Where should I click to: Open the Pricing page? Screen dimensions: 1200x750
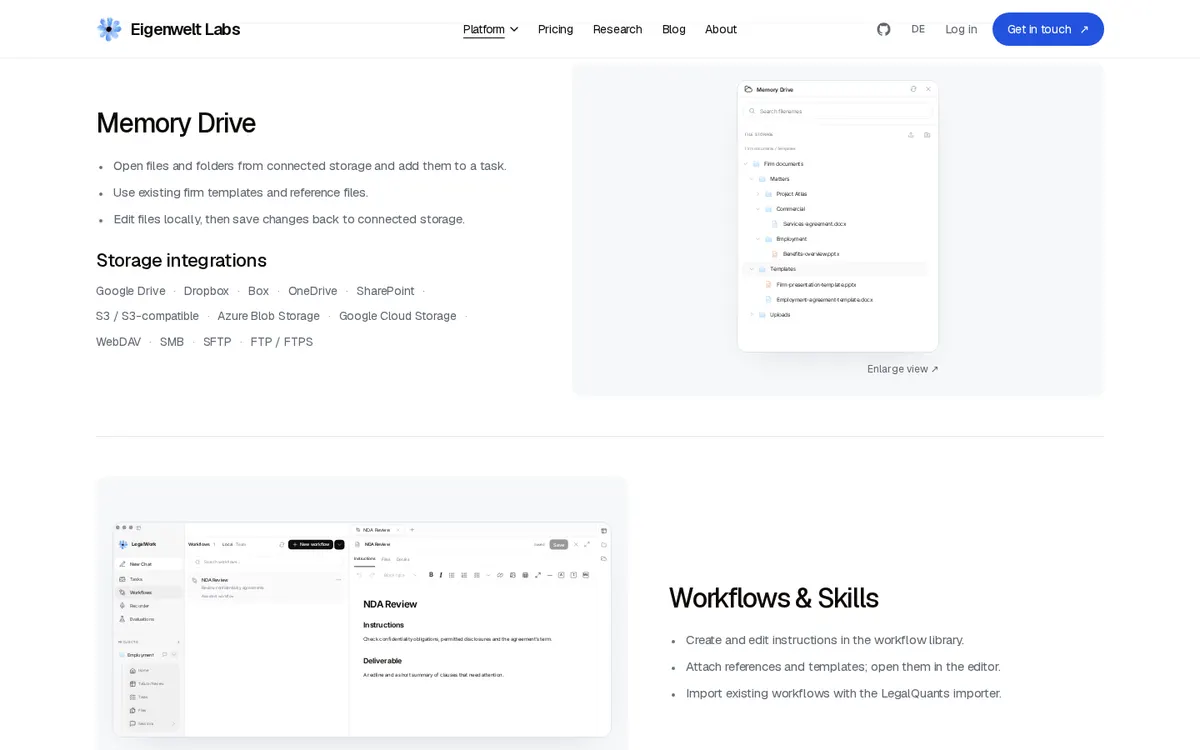point(556,29)
